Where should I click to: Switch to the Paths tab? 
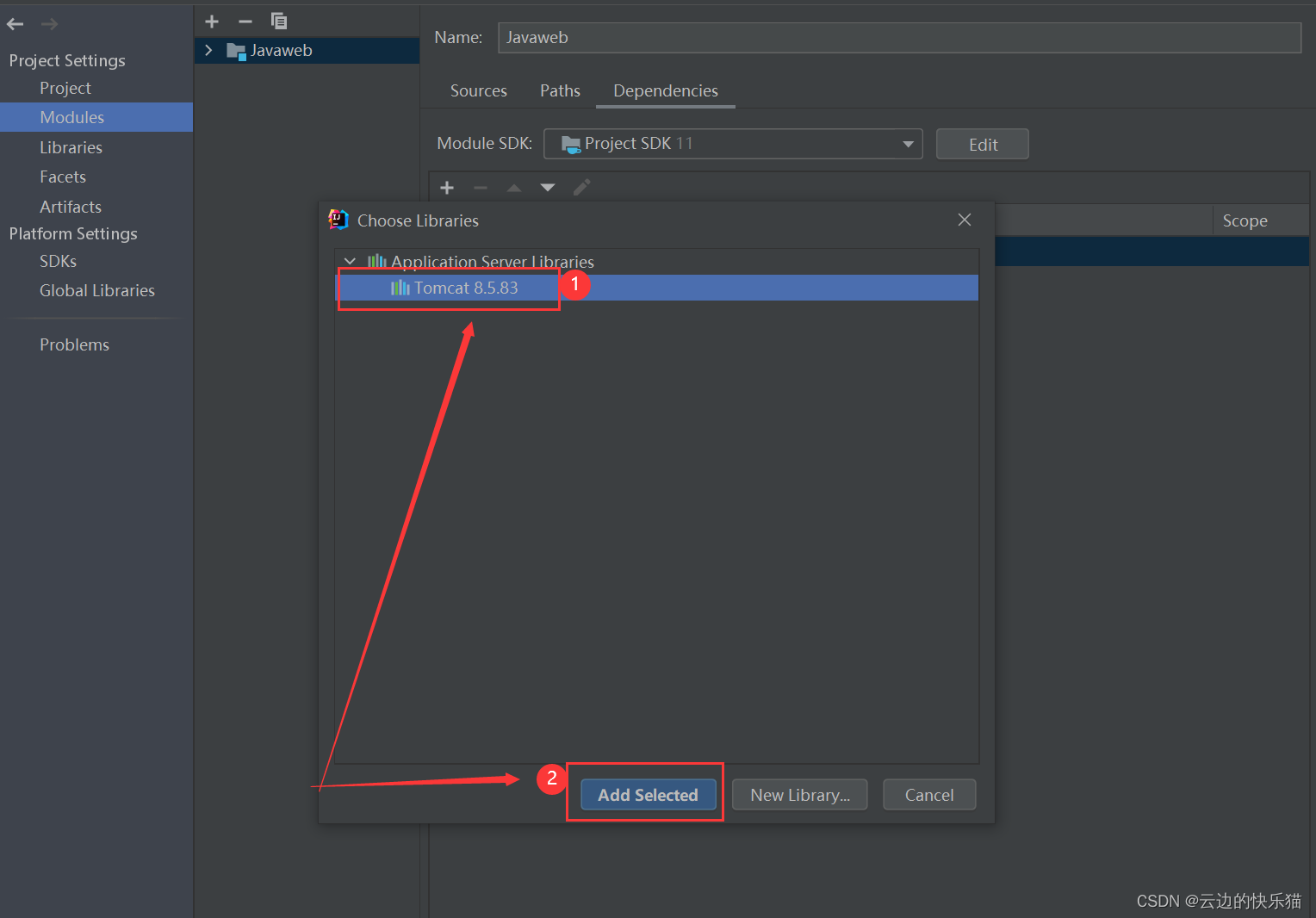tap(560, 90)
